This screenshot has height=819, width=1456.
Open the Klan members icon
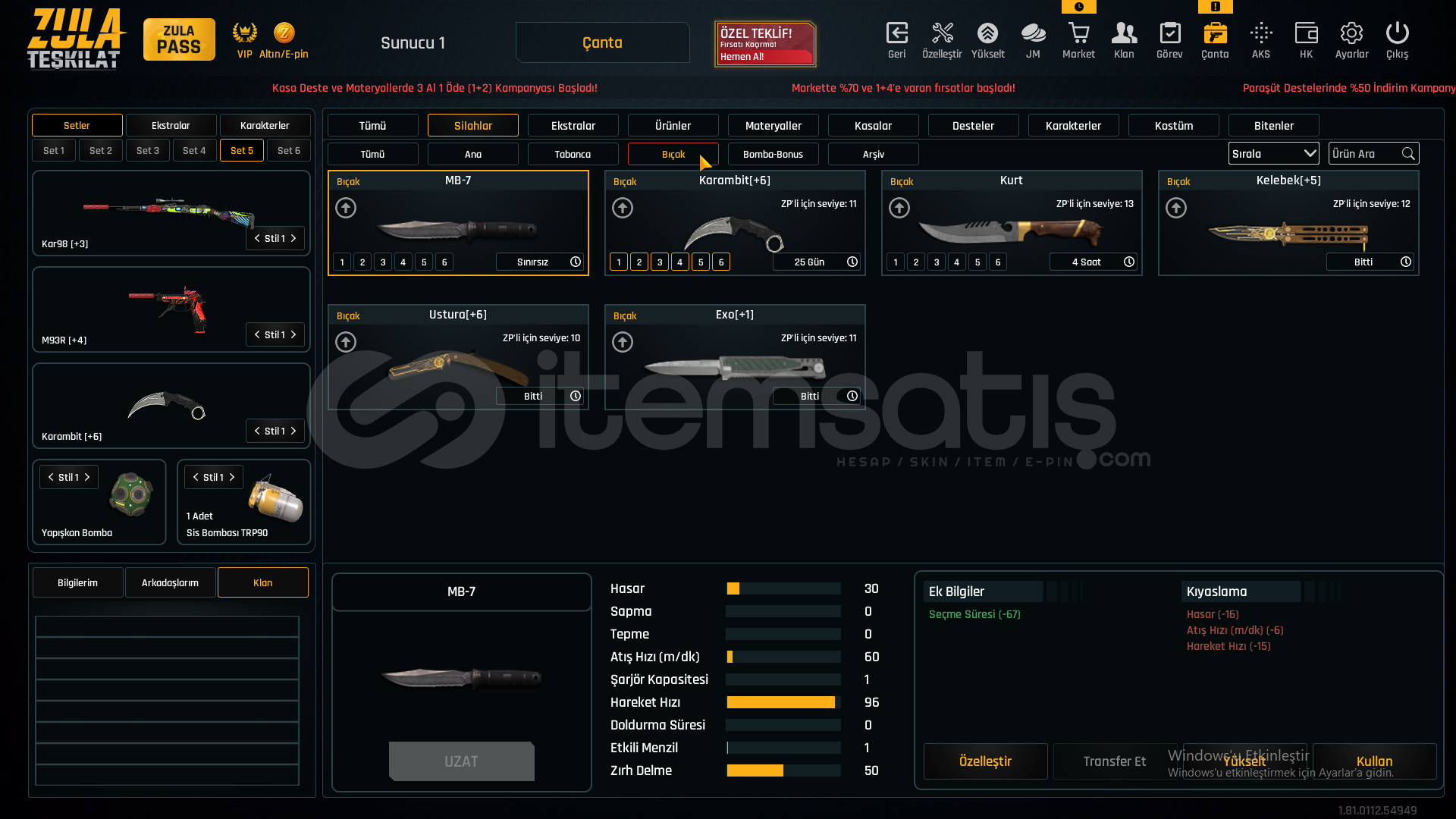(1124, 33)
